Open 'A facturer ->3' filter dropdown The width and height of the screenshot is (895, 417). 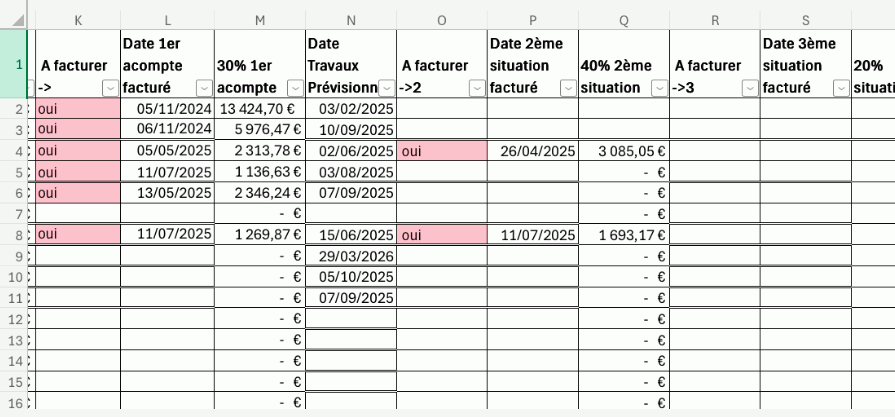(750, 88)
